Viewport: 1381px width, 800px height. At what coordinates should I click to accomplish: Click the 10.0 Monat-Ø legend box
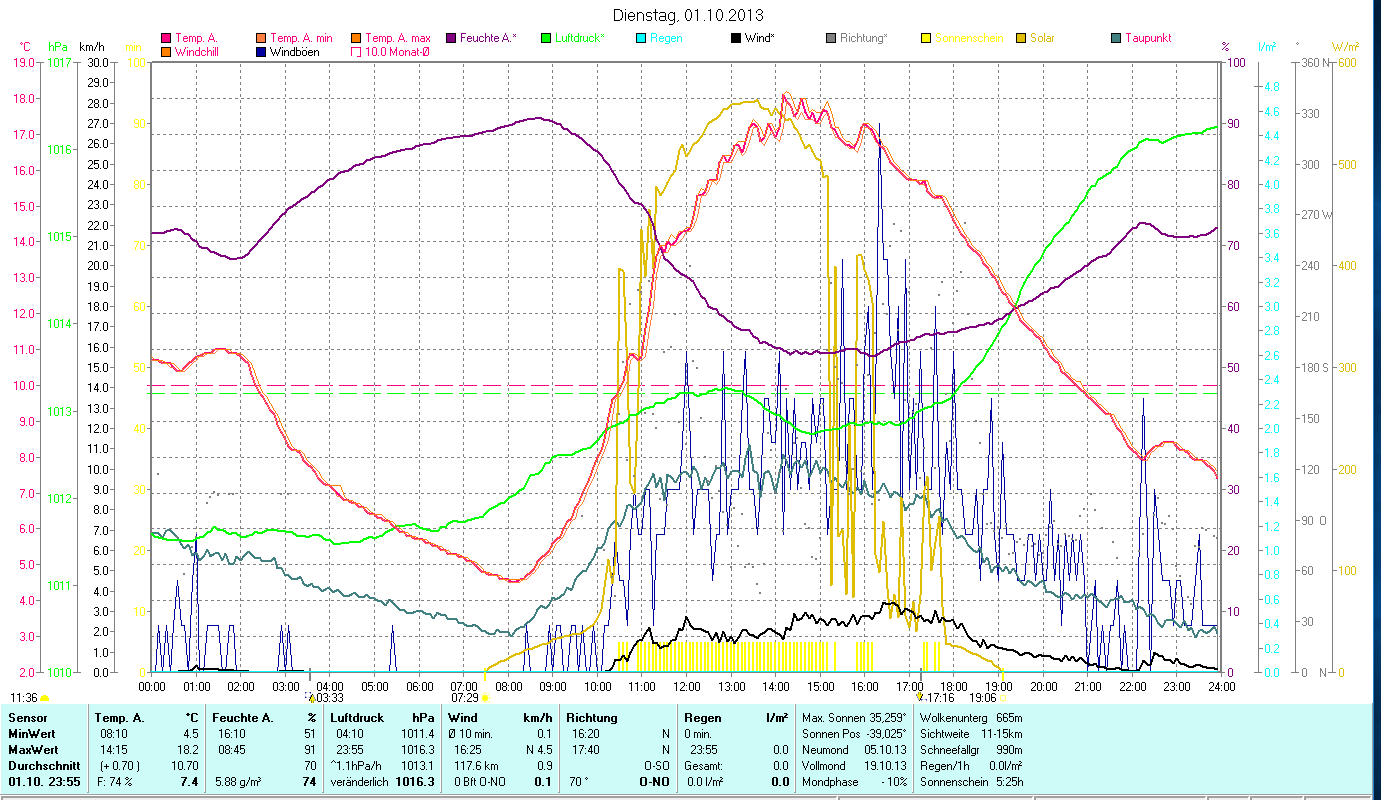(355, 51)
